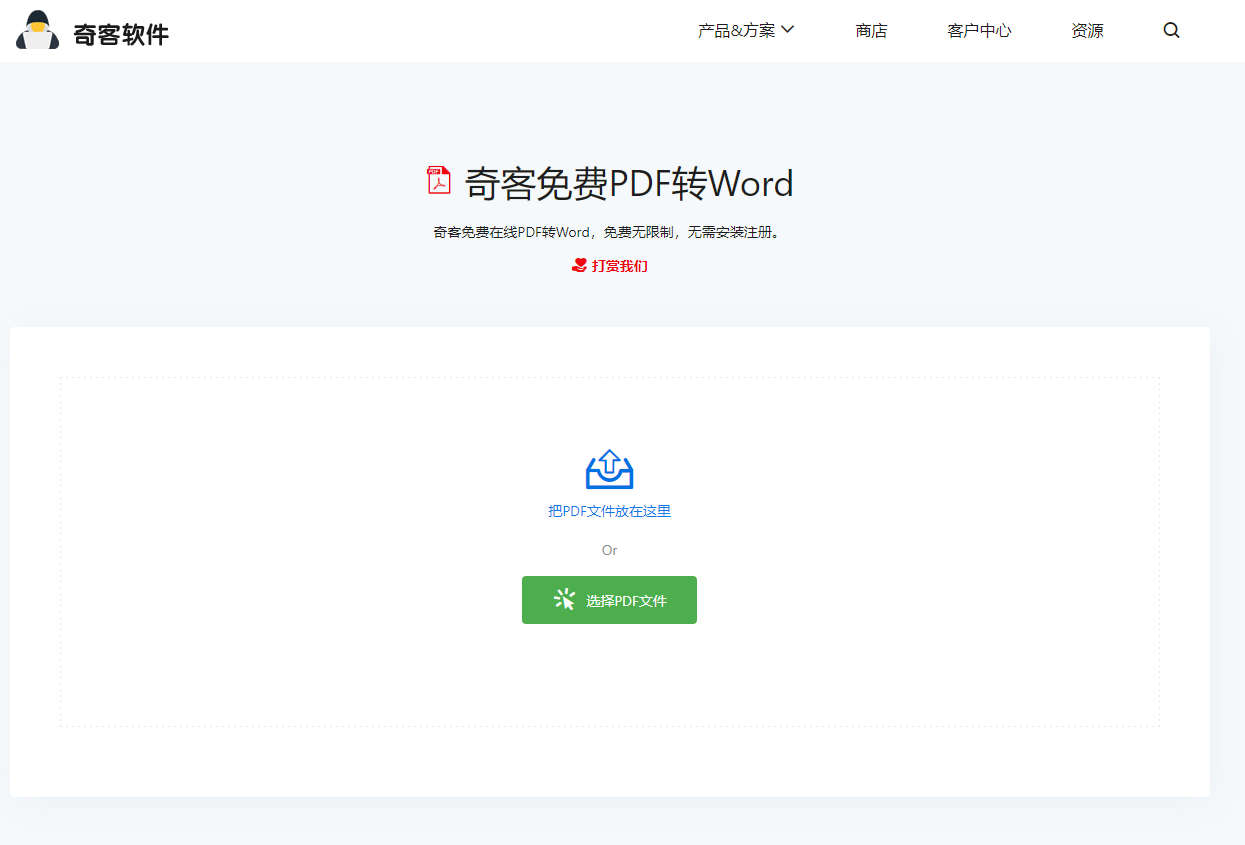The image size is (1245, 845).
Task: Open the 资源 menu item
Action: 1087,31
